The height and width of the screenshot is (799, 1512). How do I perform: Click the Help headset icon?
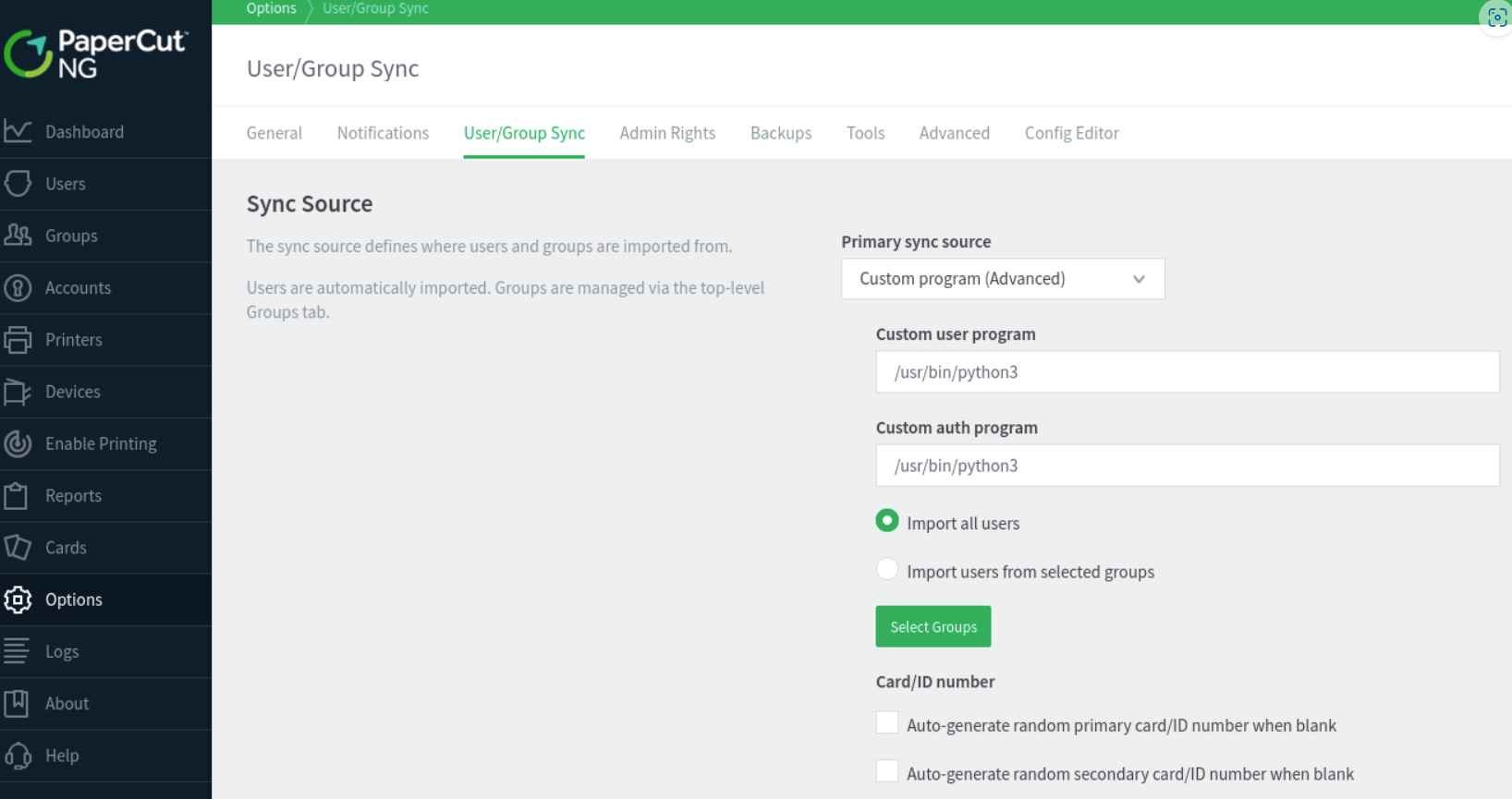(x=18, y=756)
